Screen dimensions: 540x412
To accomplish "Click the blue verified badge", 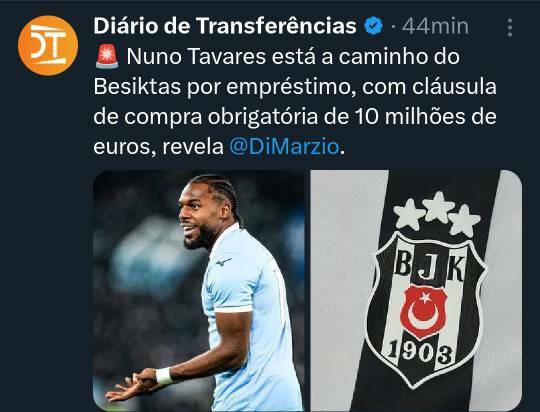I will [374, 26].
